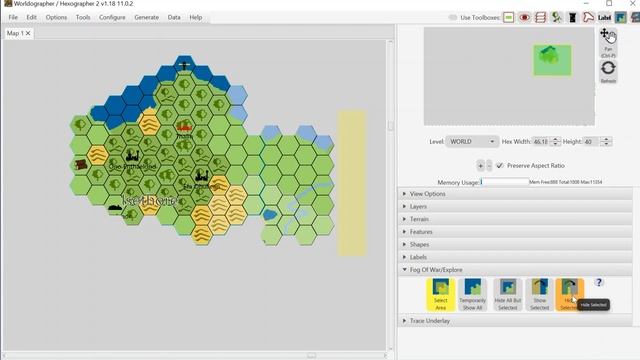Expand the Trace Underlay section
The height and width of the screenshot is (360, 640).
coord(515,321)
